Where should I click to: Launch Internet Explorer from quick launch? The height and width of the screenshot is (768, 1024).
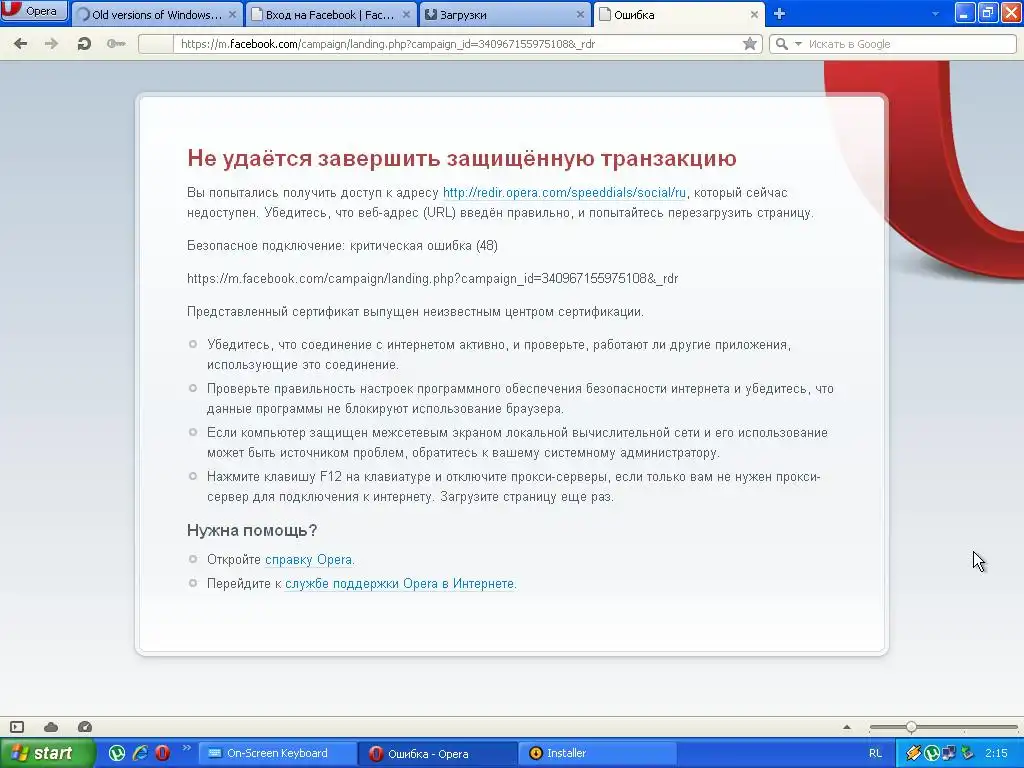[x=140, y=753]
